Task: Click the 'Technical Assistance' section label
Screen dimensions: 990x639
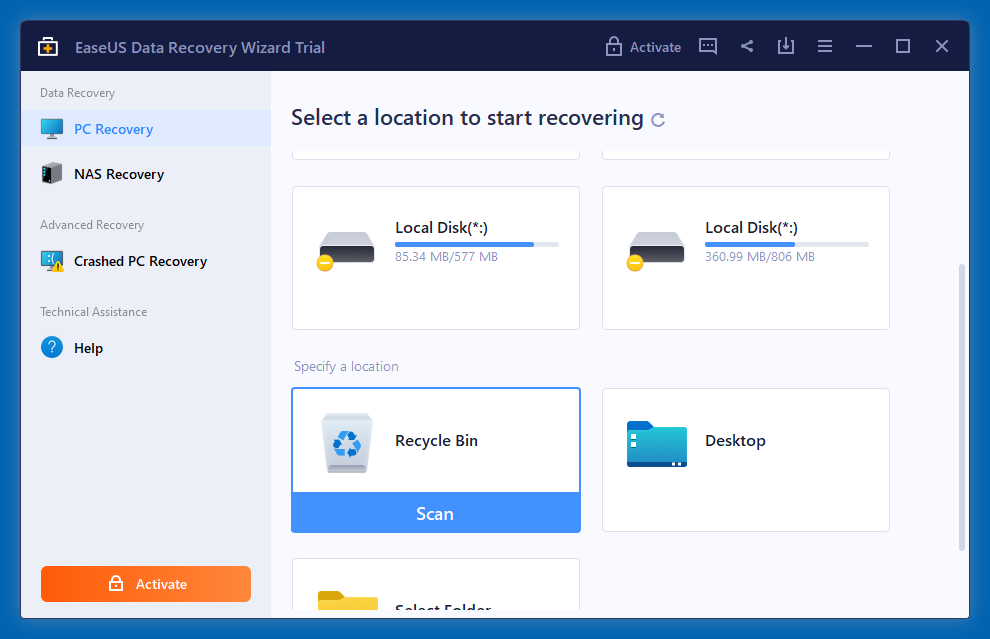Action: click(x=93, y=312)
